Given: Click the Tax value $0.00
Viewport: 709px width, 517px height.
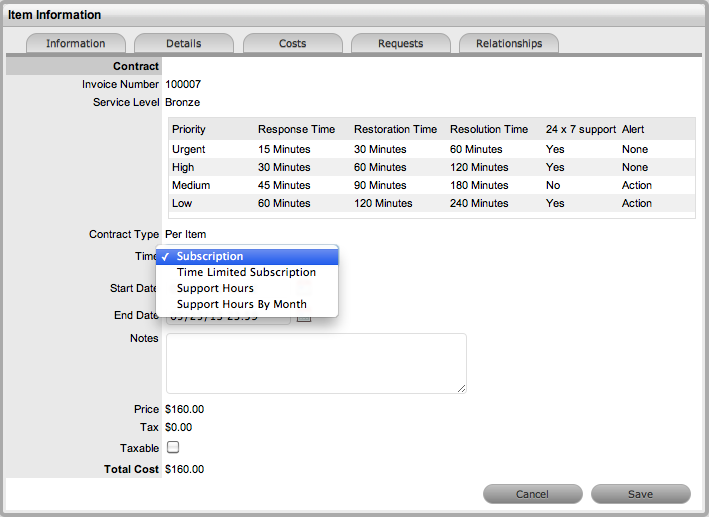Looking at the screenshot, I should tap(179, 427).
